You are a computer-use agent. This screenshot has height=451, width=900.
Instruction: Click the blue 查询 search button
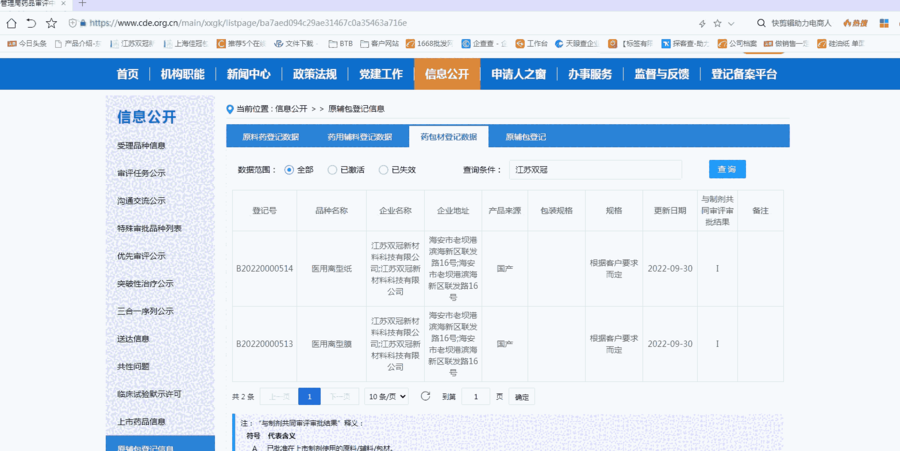(x=727, y=170)
